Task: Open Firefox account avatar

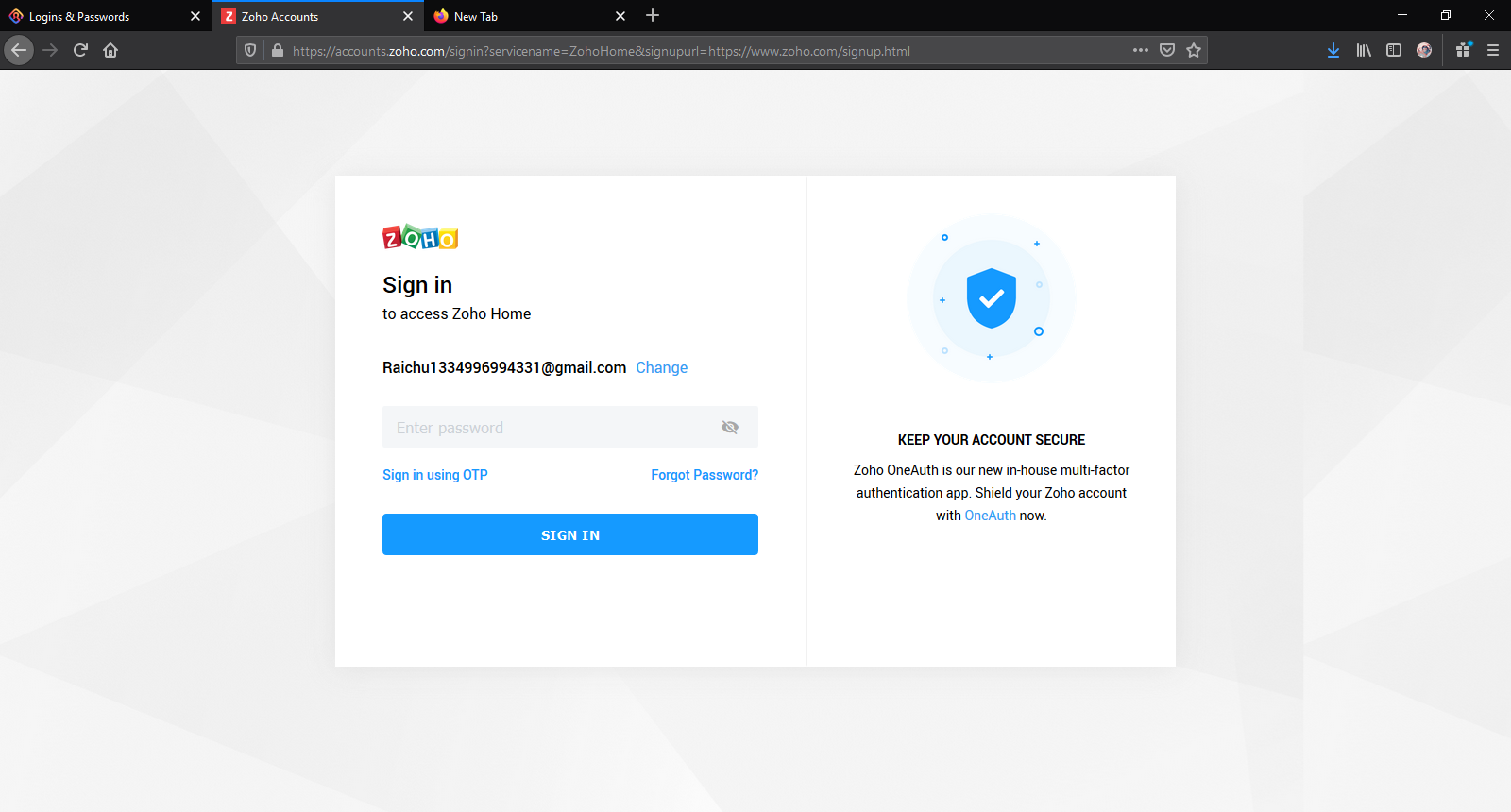Action: pos(1424,50)
